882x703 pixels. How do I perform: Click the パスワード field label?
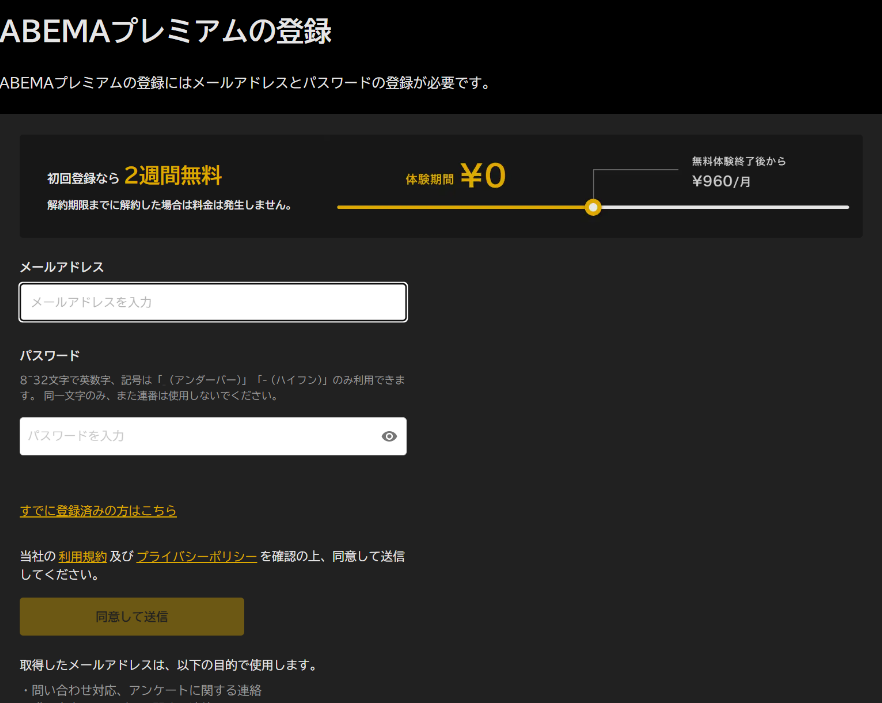pyautogui.click(x=50, y=356)
